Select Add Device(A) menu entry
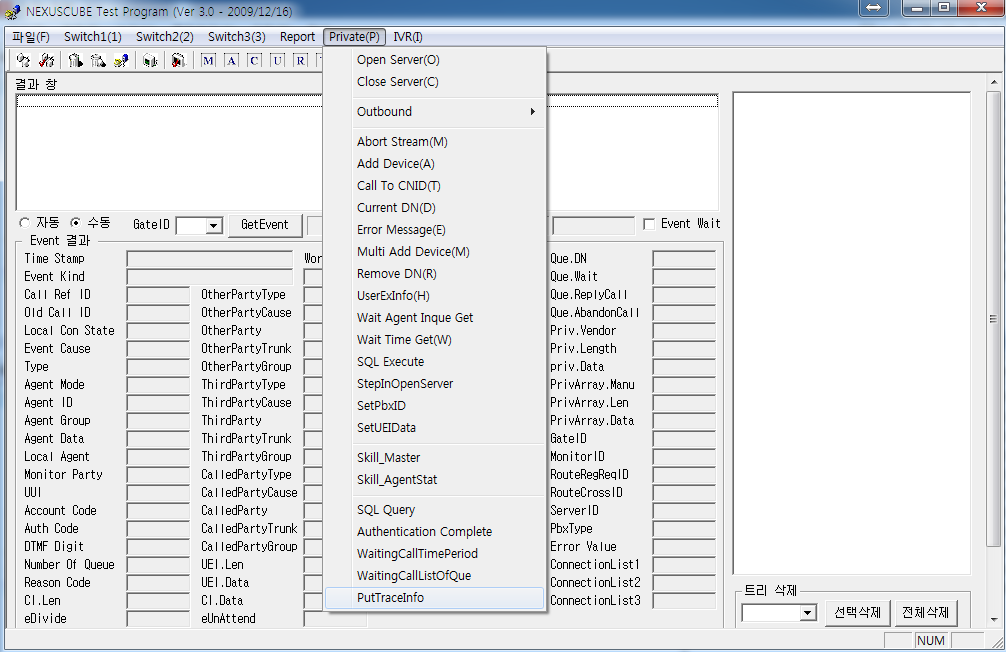 click(436, 164)
